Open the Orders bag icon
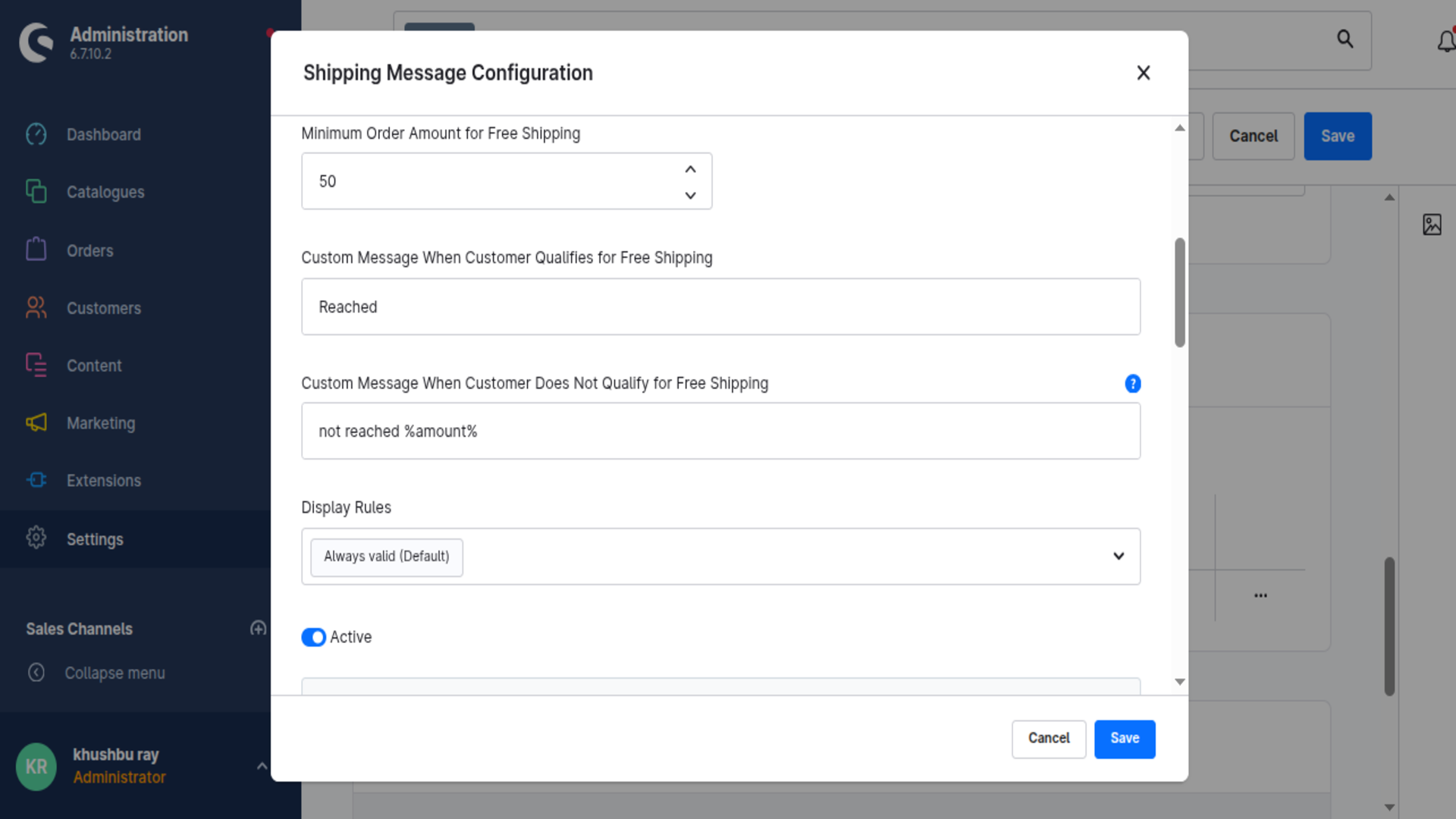Image resolution: width=1456 pixels, height=819 pixels. click(x=36, y=249)
